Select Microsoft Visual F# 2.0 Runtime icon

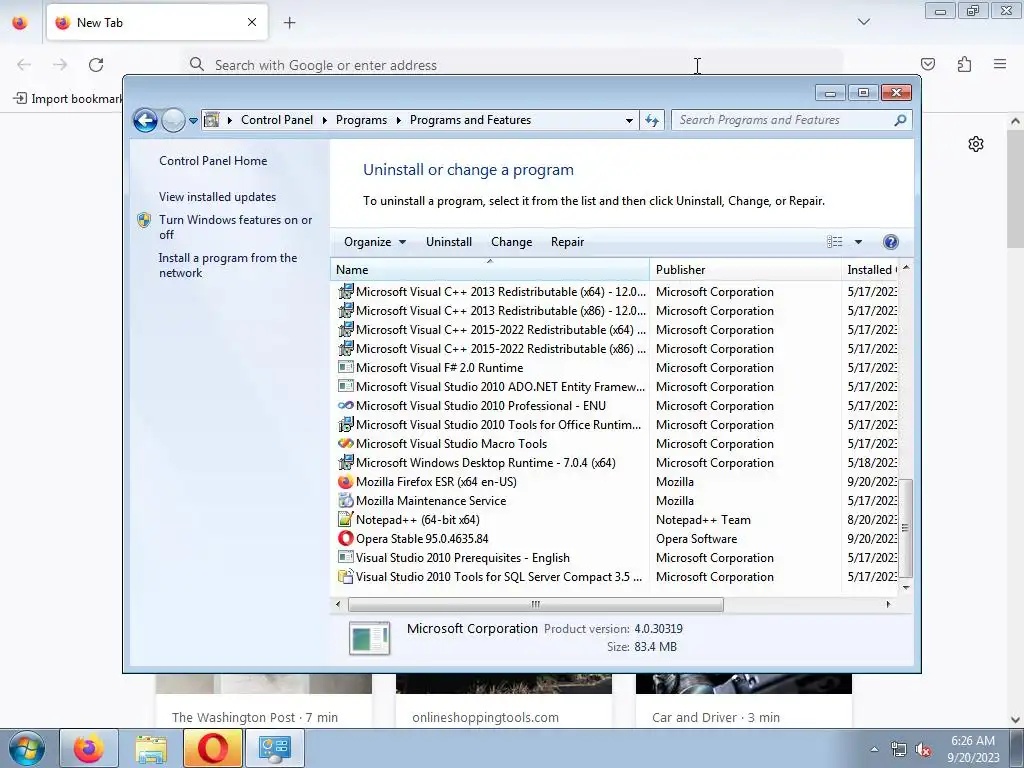(345, 367)
